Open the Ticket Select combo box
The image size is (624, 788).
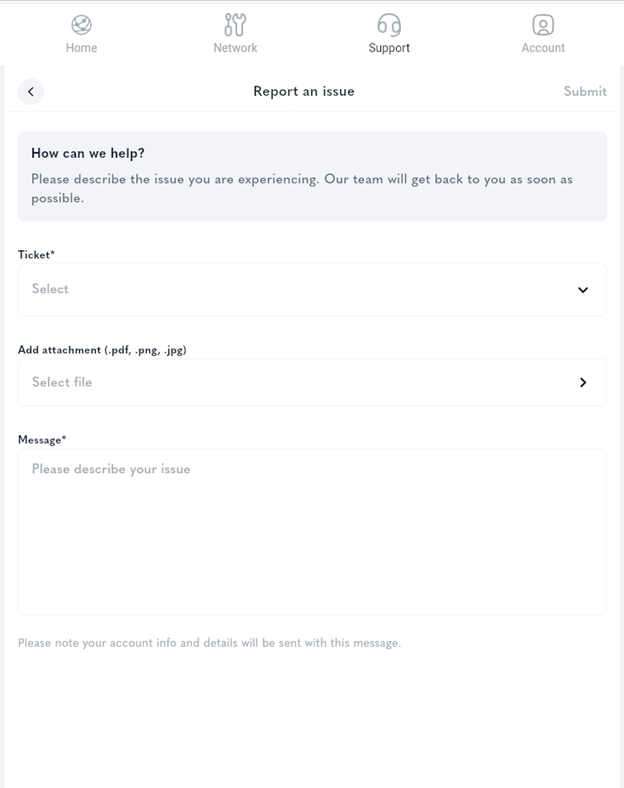[x=300, y=290]
